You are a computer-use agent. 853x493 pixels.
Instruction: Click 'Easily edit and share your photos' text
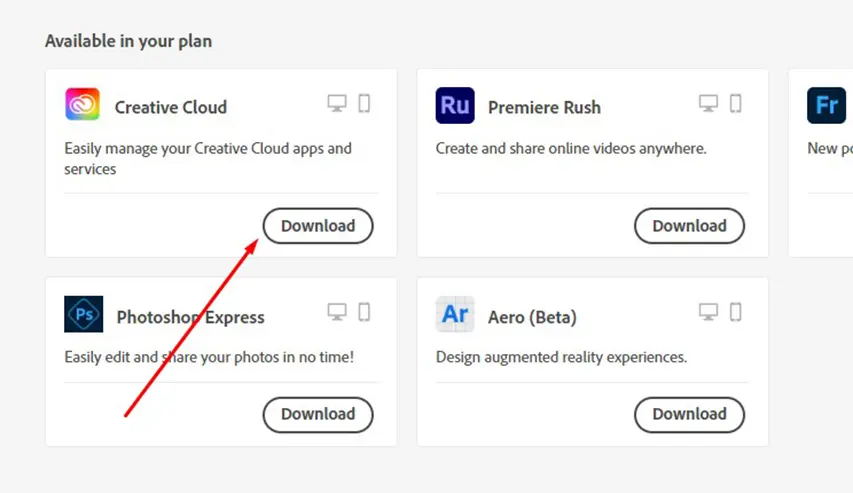coord(209,357)
